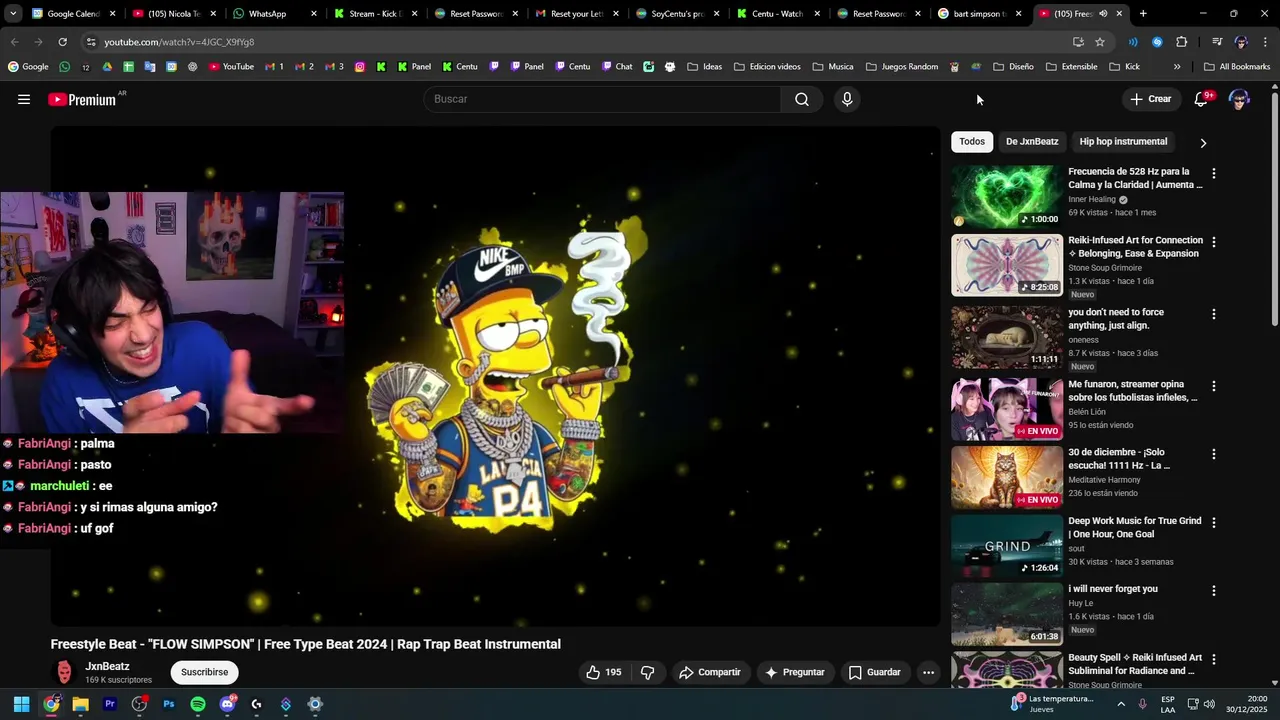Open the Edicion videos bookmark folder
This screenshot has height=720, width=1280.
coord(767,67)
